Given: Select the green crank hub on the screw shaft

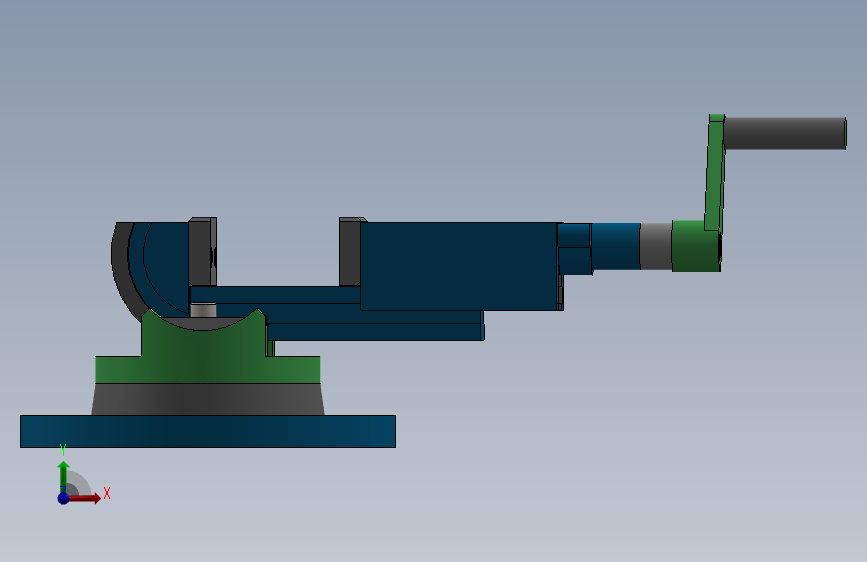Looking at the screenshot, I should point(696,246).
